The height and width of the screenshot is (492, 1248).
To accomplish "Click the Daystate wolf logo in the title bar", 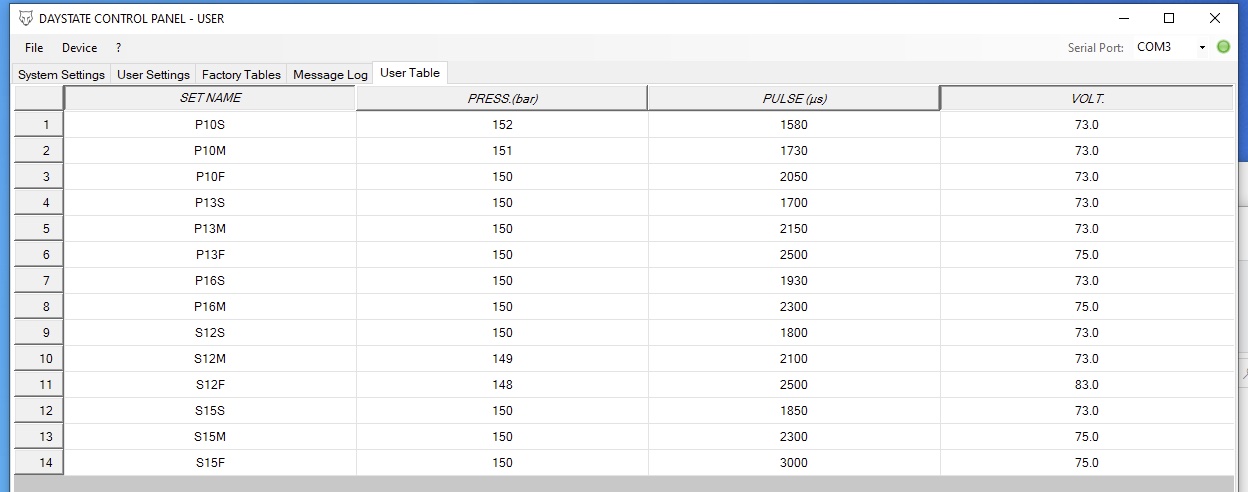I will click(26, 18).
